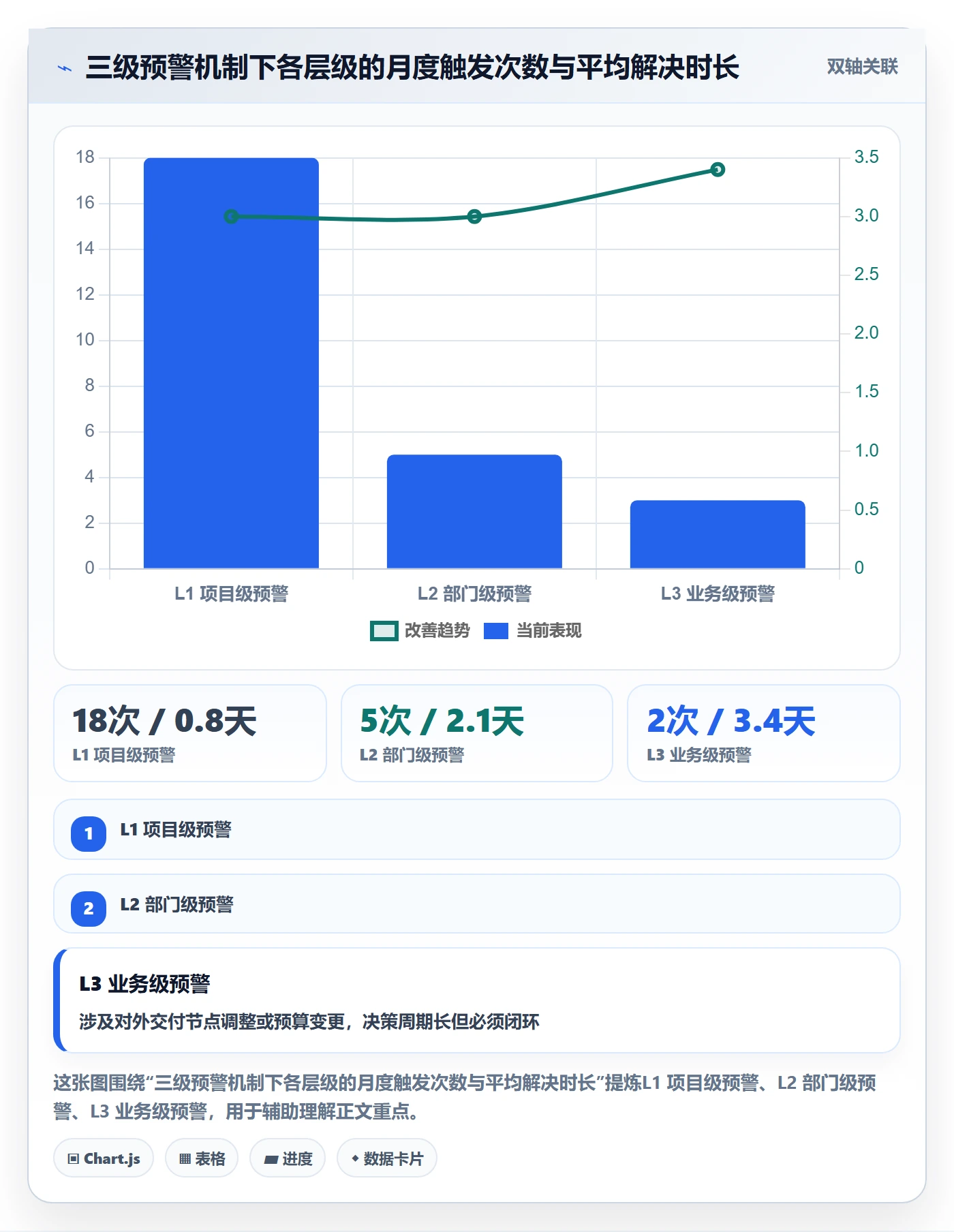Click L1 项目级预警 text beside badge 1
954x1232 pixels.
click(x=176, y=829)
